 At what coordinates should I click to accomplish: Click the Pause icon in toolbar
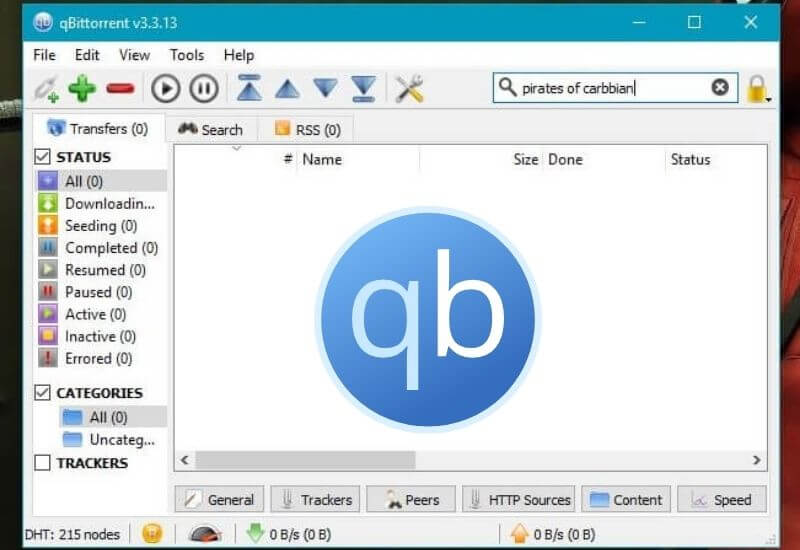pyautogui.click(x=203, y=89)
